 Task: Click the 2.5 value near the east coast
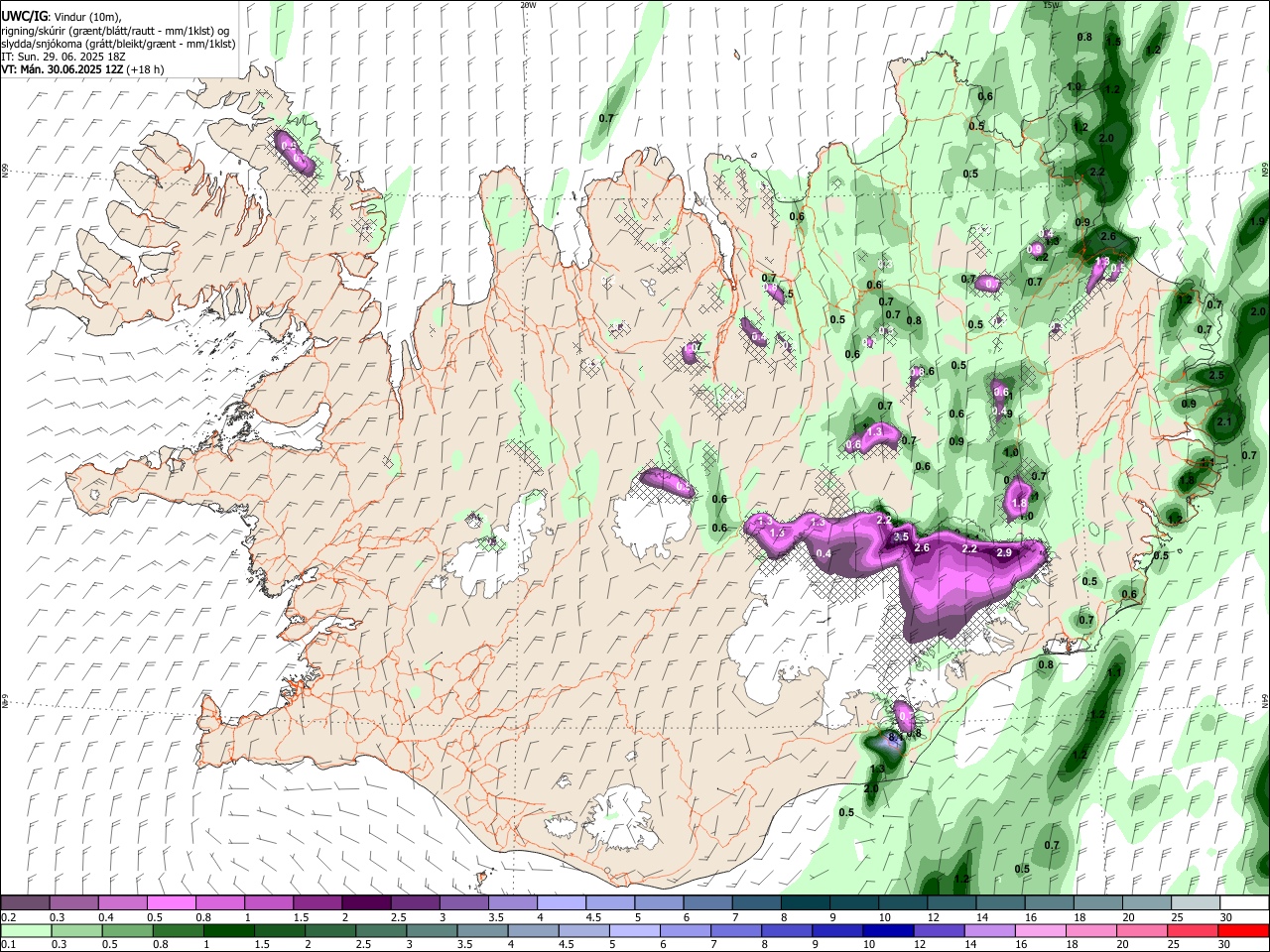pos(1216,375)
